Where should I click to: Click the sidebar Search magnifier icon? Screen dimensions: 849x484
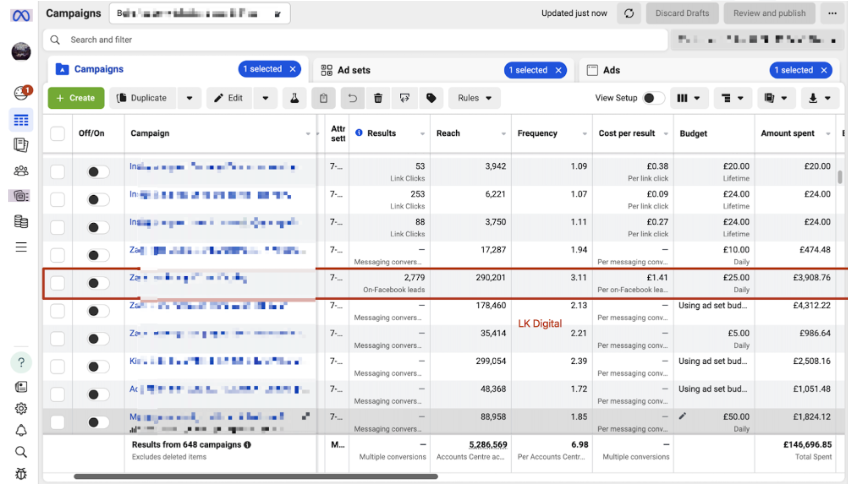coord(21,452)
